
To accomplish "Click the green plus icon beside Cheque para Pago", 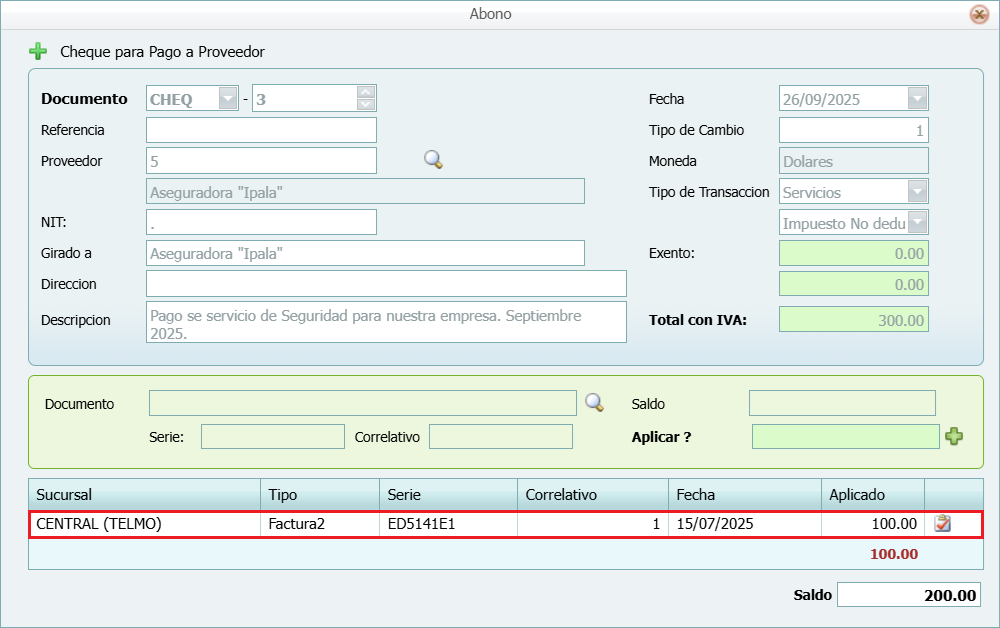I will click(38, 51).
